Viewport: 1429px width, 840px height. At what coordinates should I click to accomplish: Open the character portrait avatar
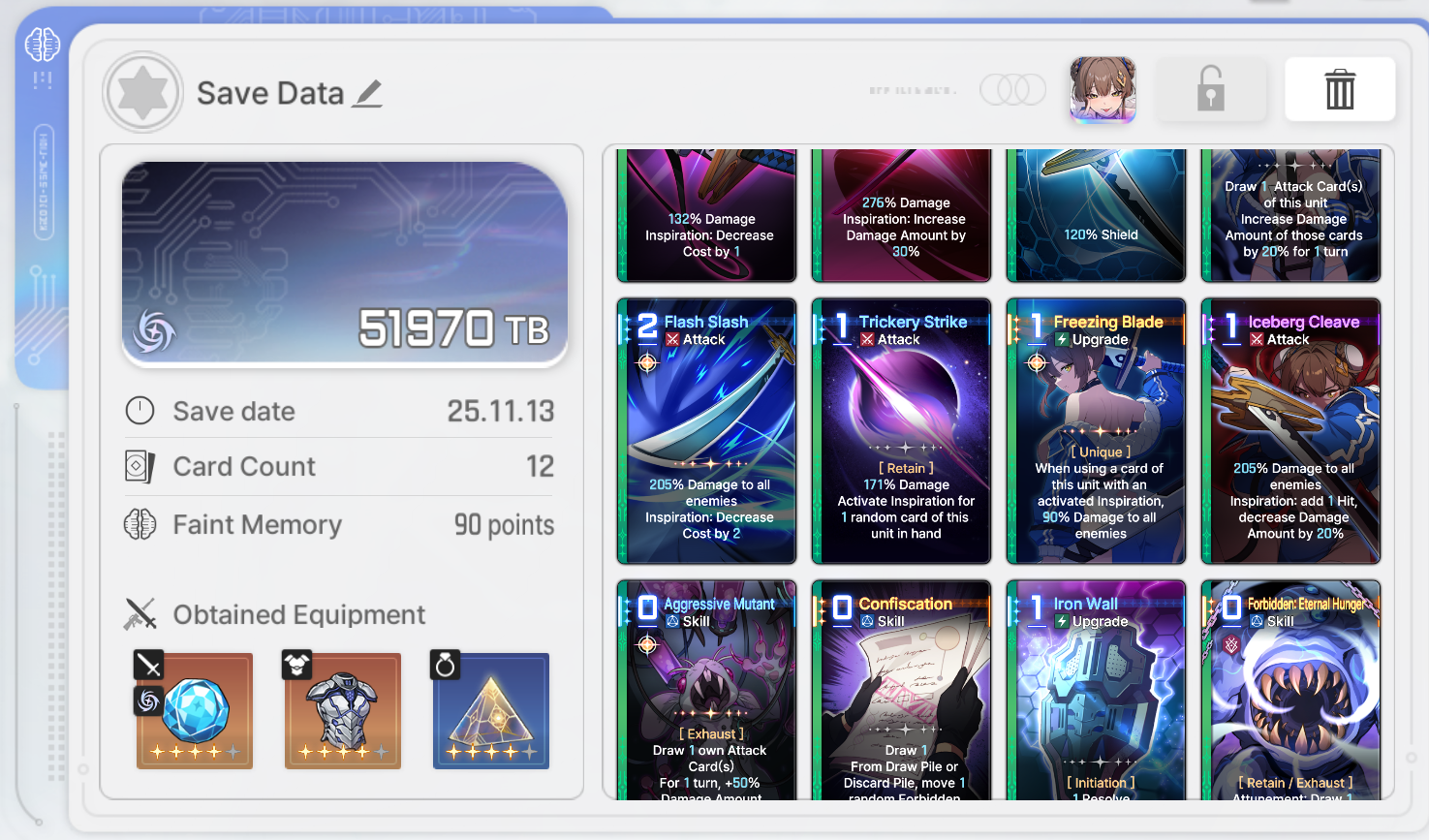click(x=1103, y=89)
